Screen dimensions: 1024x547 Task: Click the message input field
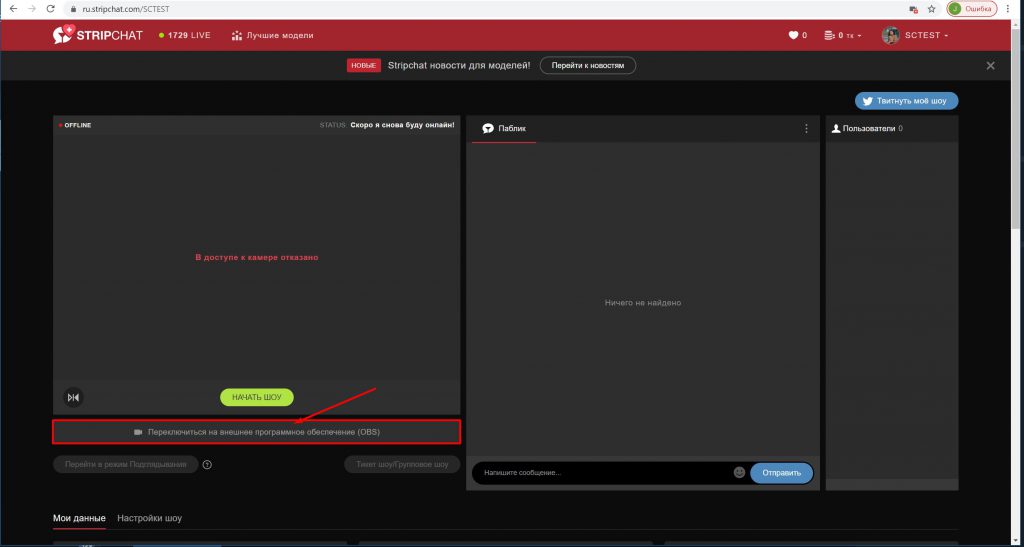click(604, 473)
